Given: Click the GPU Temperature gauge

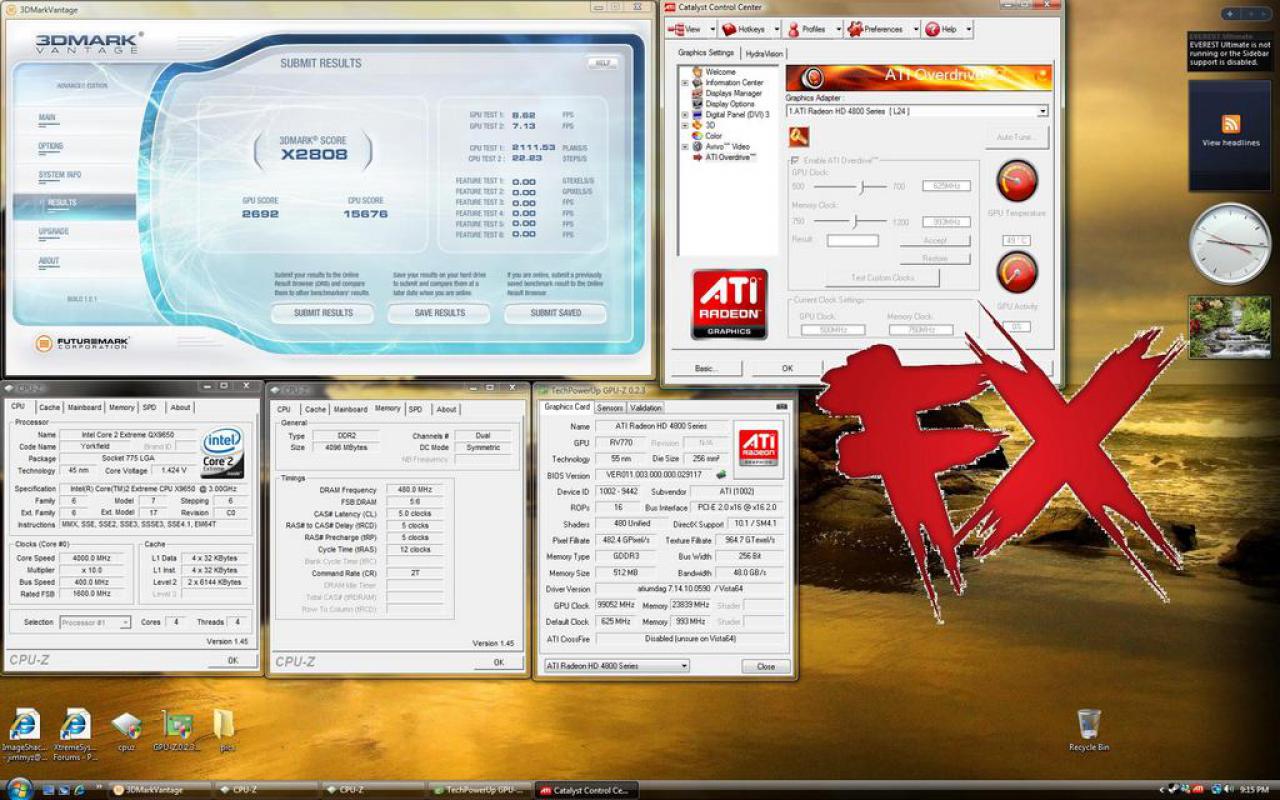Looking at the screenshot, I should (x=1017, y=181).
